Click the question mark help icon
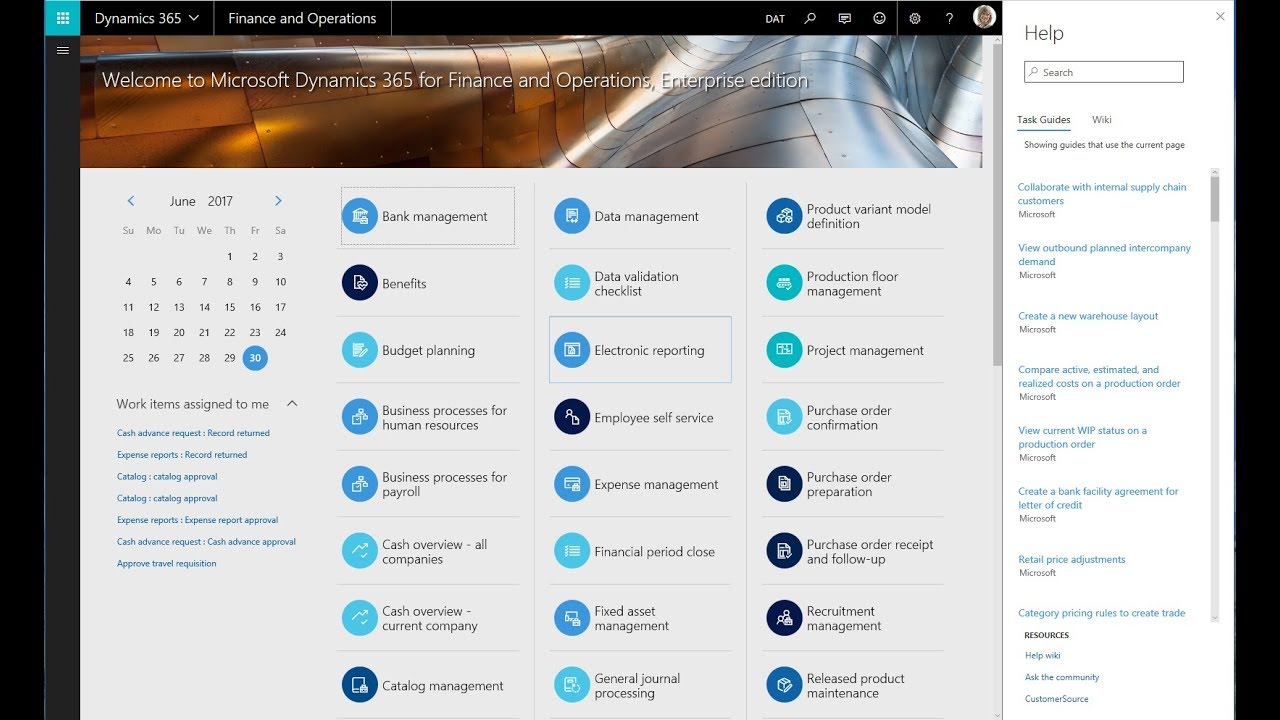Viewport: 1280px width, 720px height. [x=949, y=18]
